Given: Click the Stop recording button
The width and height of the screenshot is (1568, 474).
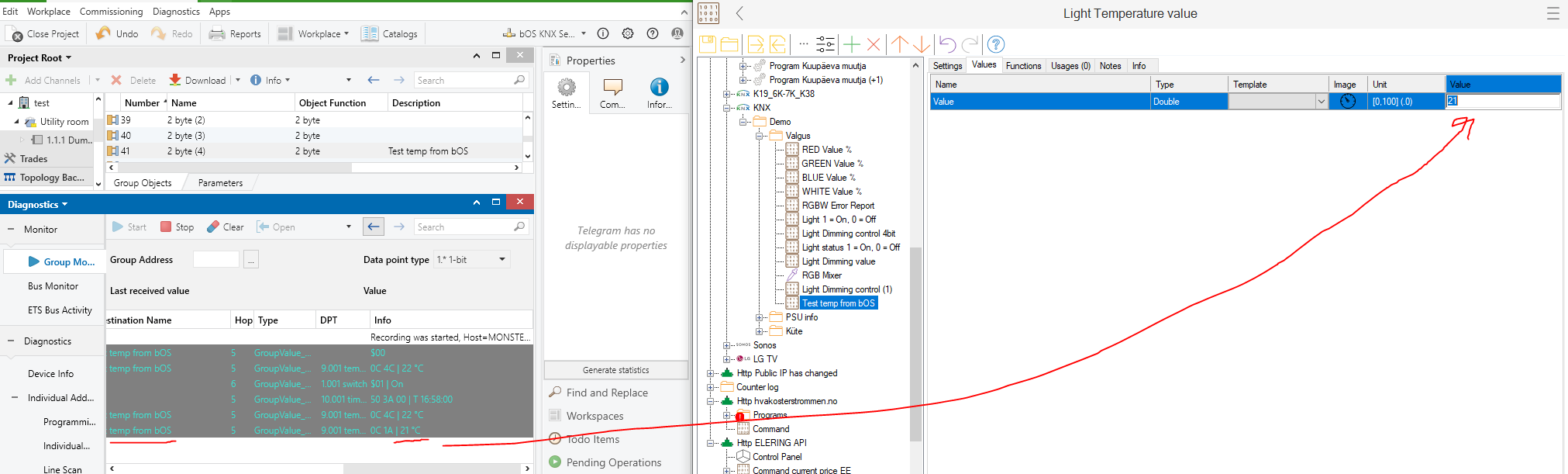Looking at the screenshot, I should [177, 227].
